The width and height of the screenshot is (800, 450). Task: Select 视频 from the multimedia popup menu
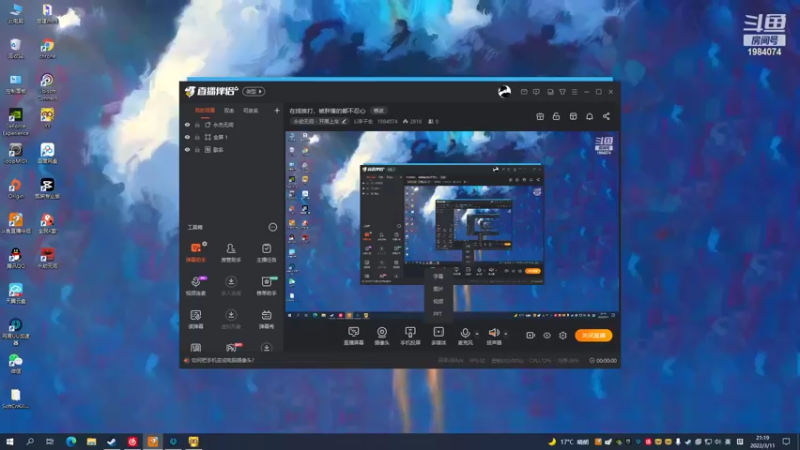pyautogui.click(x=438, y=301)
